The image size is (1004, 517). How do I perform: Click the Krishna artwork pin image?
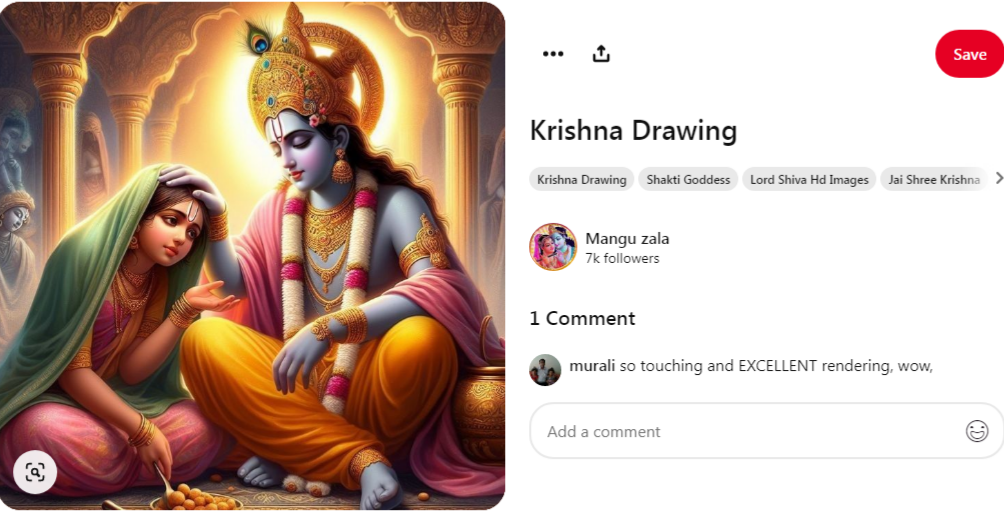pyautogui.click(x=252, y=256)
